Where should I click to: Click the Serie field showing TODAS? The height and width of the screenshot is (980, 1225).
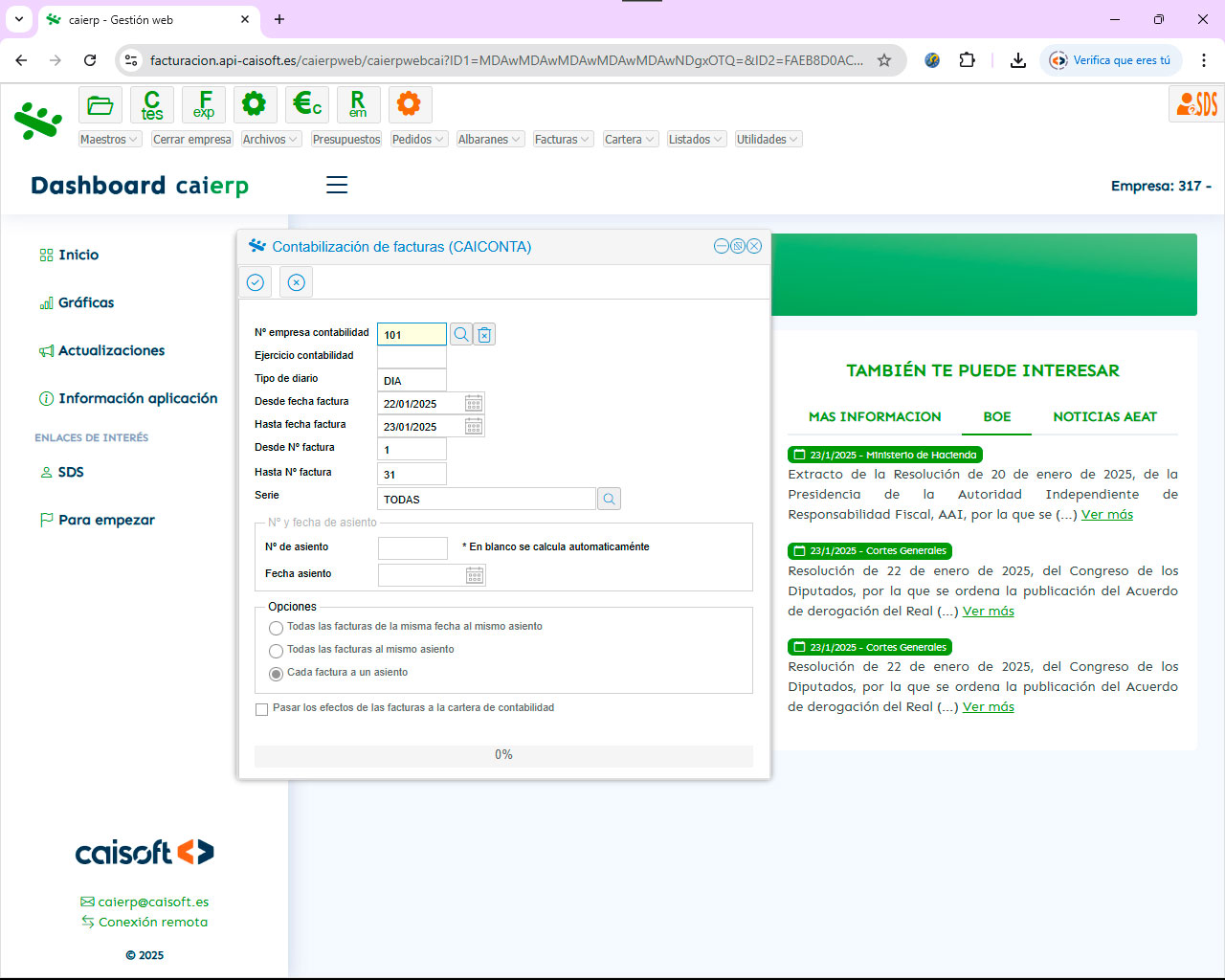point(487,499)
